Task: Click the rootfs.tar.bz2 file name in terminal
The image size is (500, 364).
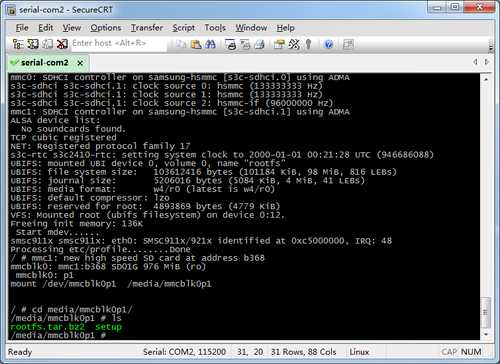Action: pos(47,327)
